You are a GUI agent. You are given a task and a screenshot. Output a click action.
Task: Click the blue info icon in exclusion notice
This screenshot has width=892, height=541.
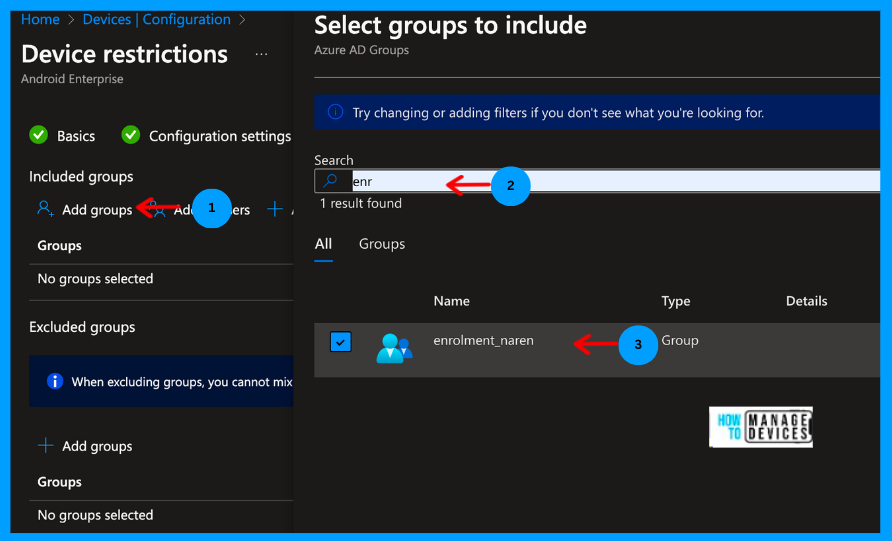click(x=55, y=381)
